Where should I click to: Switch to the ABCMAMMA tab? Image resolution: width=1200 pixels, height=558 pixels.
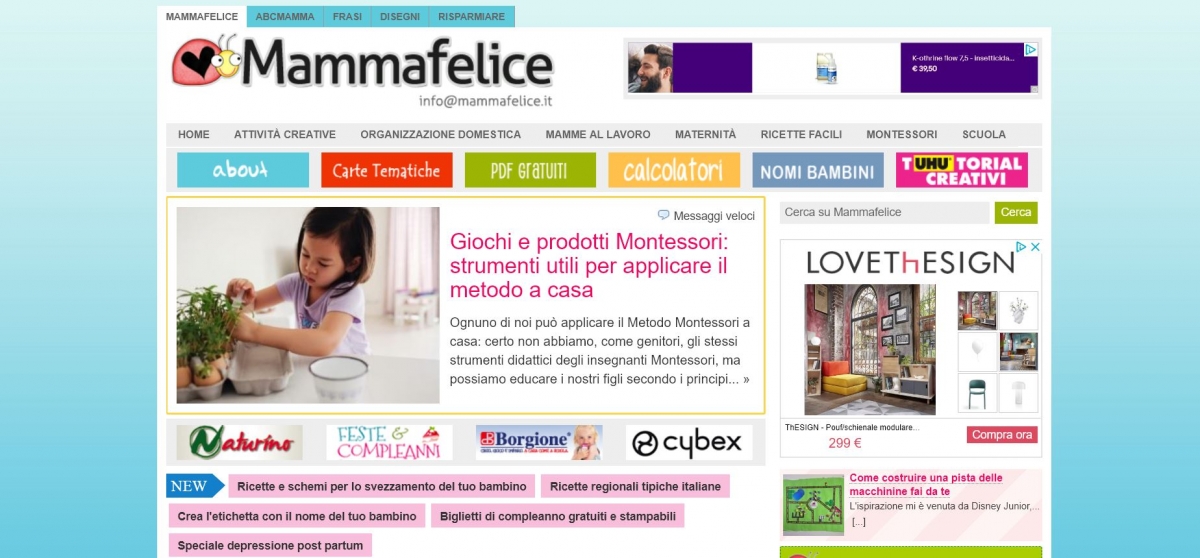(285, 17)
